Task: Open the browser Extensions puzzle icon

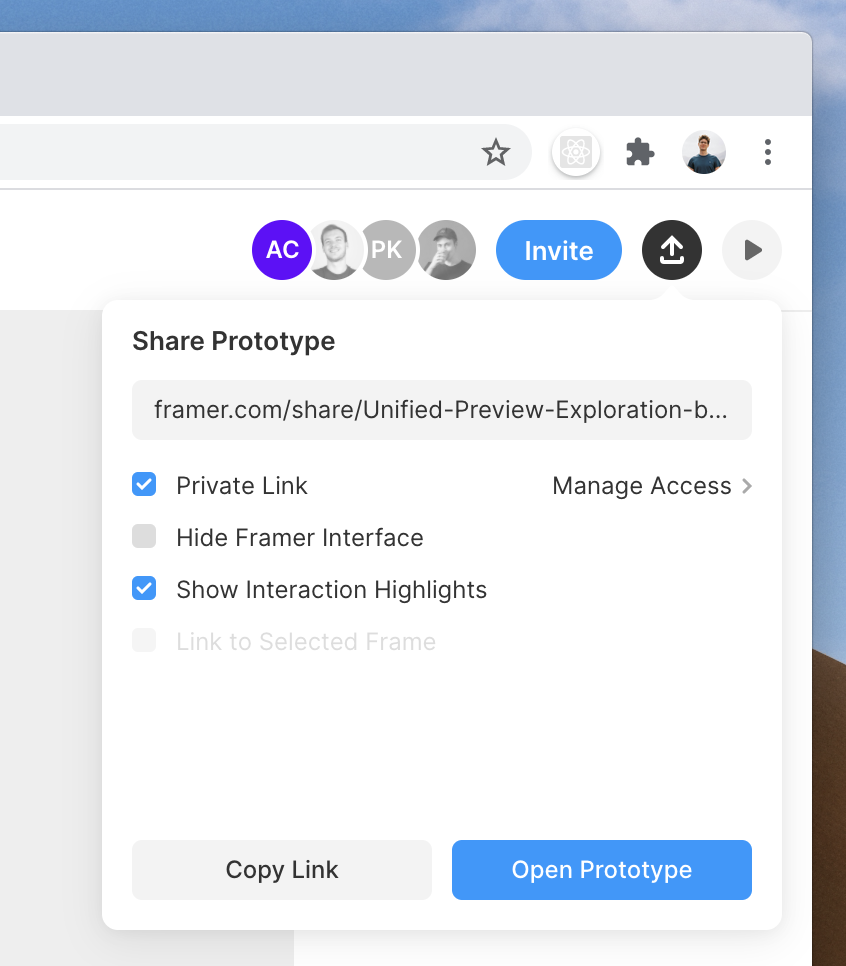Action: point(640,152)
